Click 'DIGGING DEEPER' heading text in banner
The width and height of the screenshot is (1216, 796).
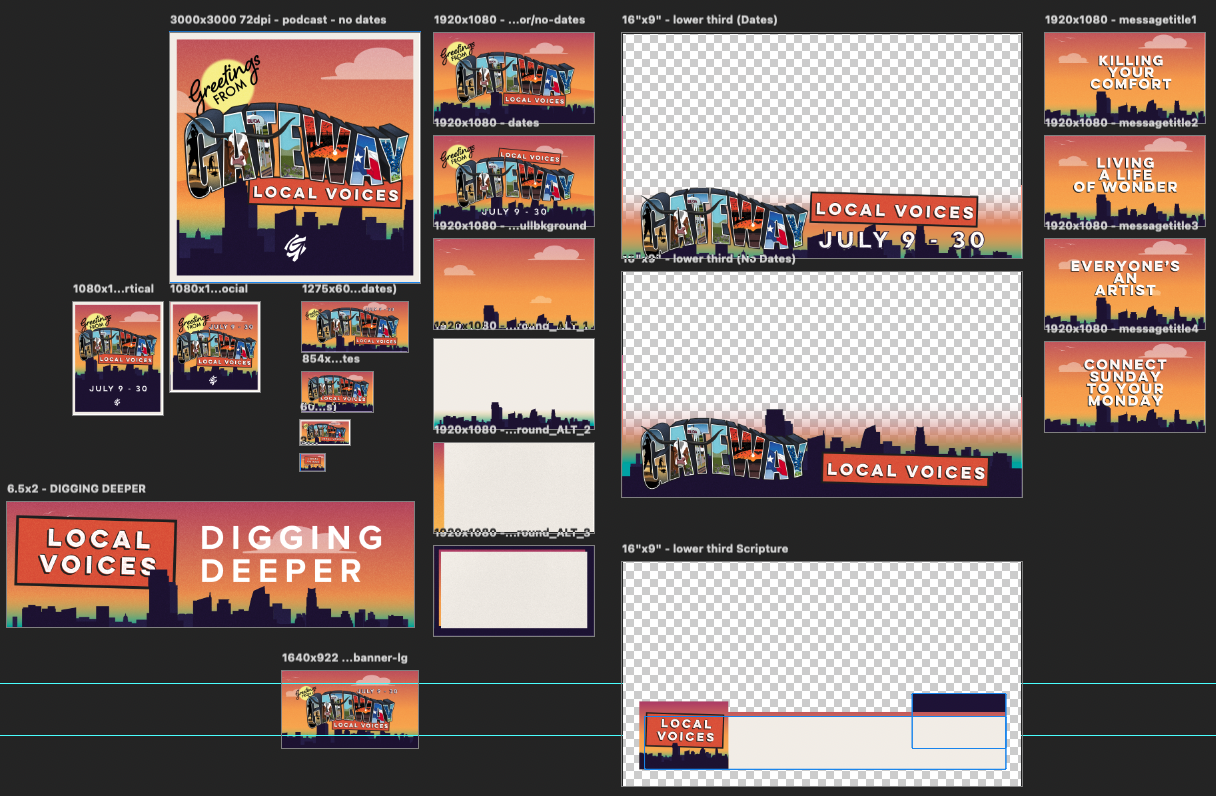pos(292,553)
